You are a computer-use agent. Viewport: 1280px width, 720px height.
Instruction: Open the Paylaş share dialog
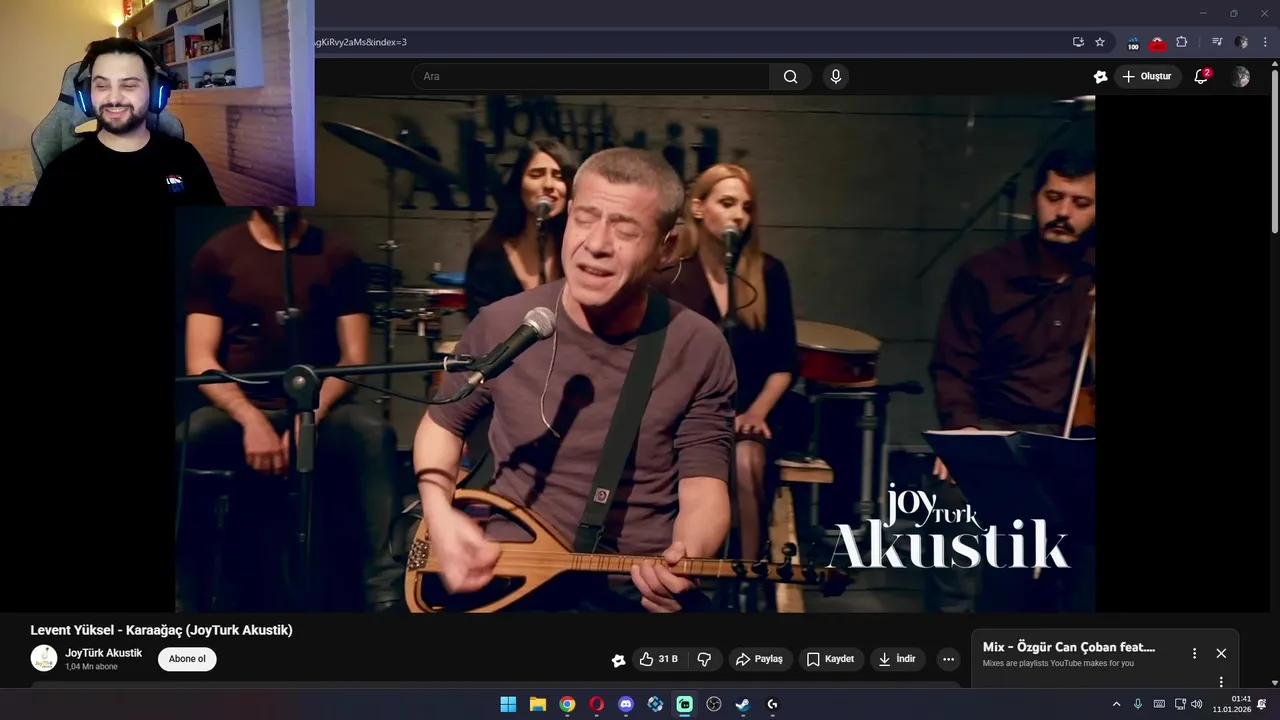[x=759, y=659]
